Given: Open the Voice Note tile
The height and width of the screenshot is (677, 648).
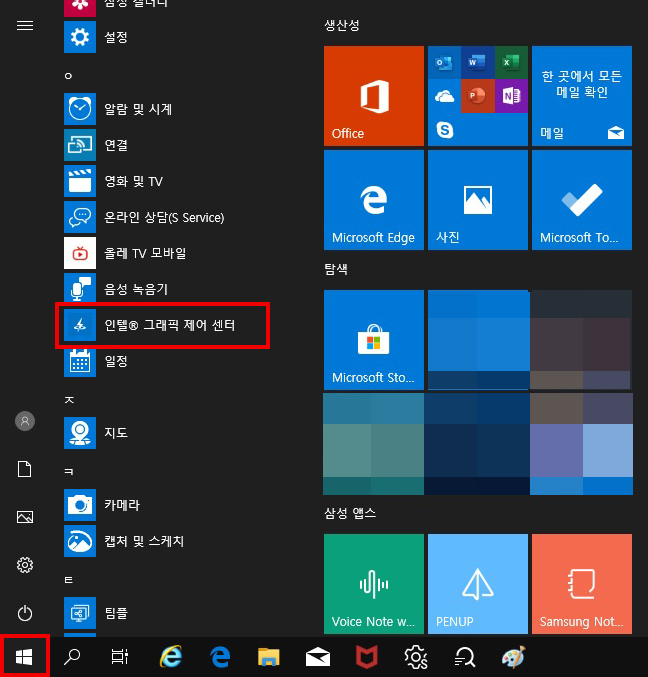Looking at the screenshot, I should [373, 584].
